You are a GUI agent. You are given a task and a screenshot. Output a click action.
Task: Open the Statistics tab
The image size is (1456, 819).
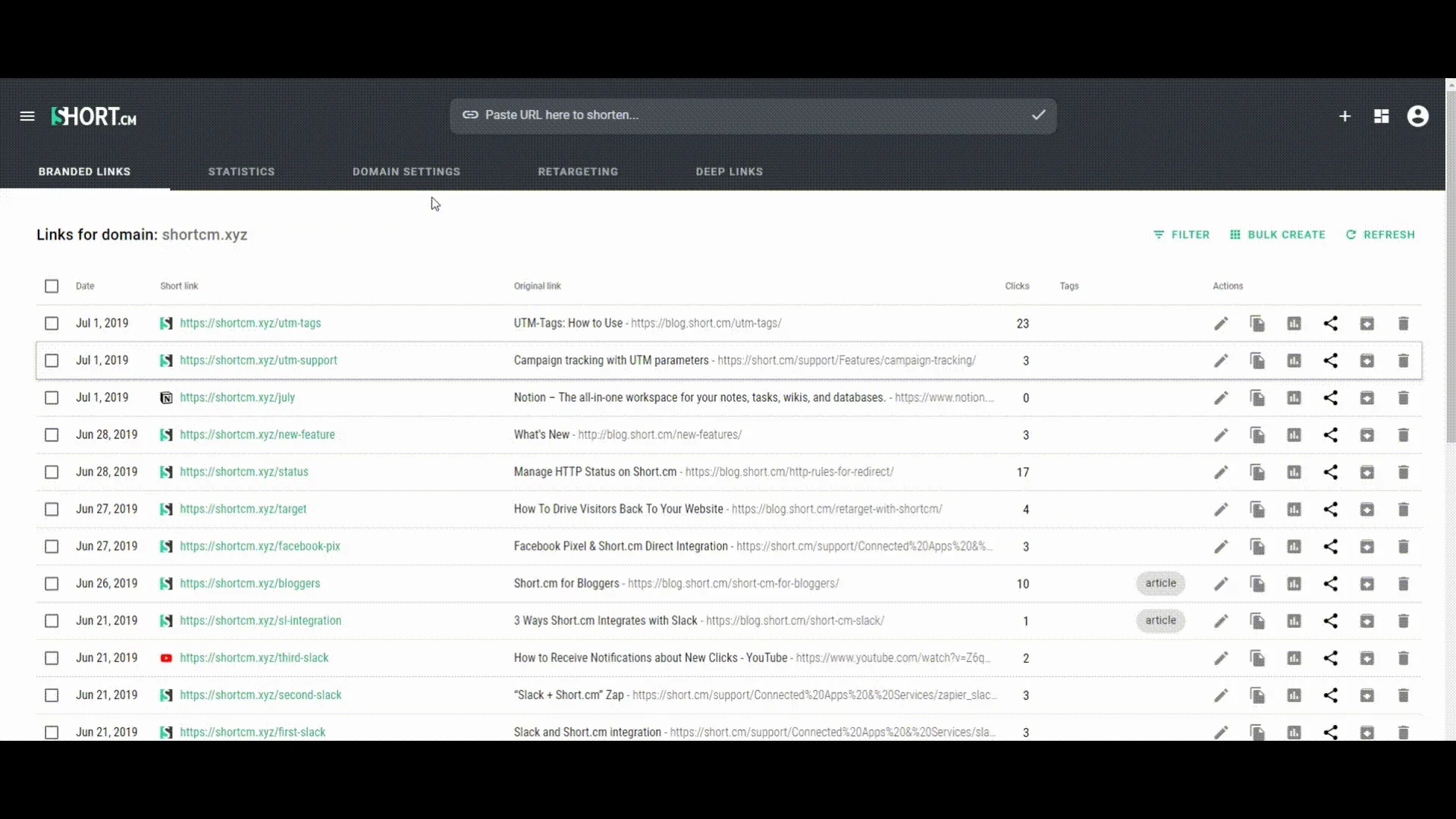click(x=241, y=171)
